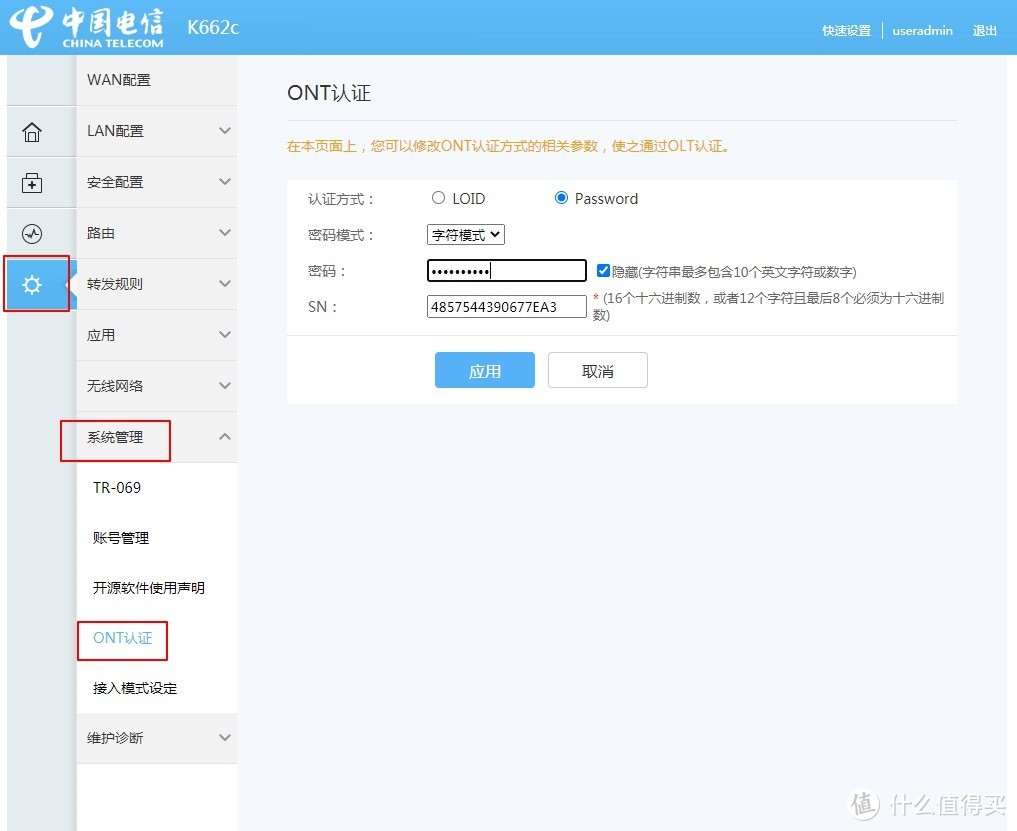Image resolution: width=1017 pixels, height=831 pixels.
Task: Click the 退出 logout link
Action: pos(984,30)
